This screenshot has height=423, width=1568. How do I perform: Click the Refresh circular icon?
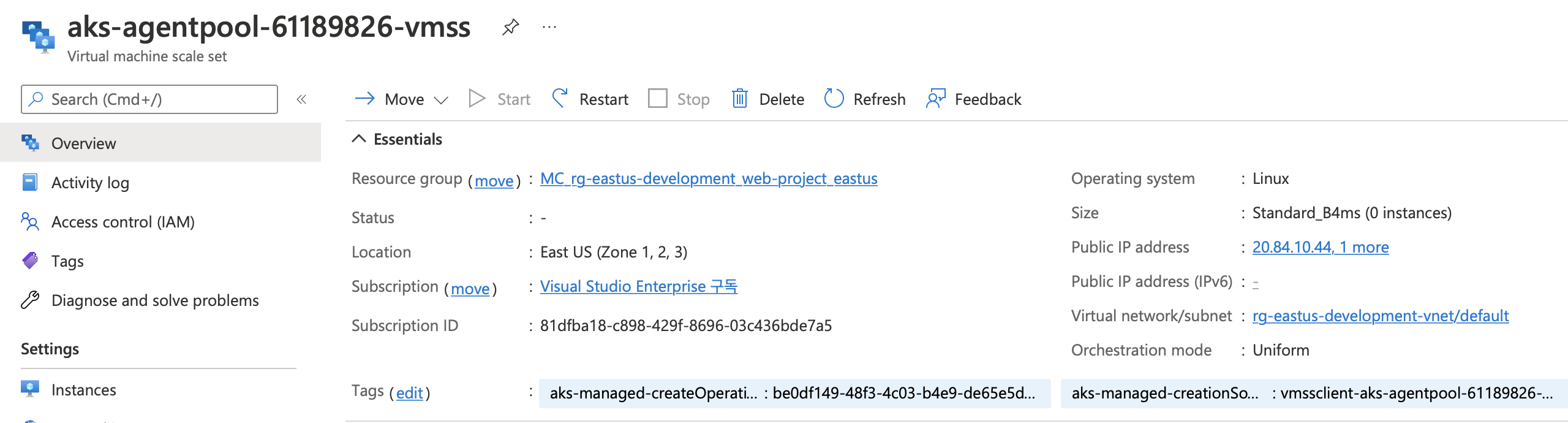[834, 98]
